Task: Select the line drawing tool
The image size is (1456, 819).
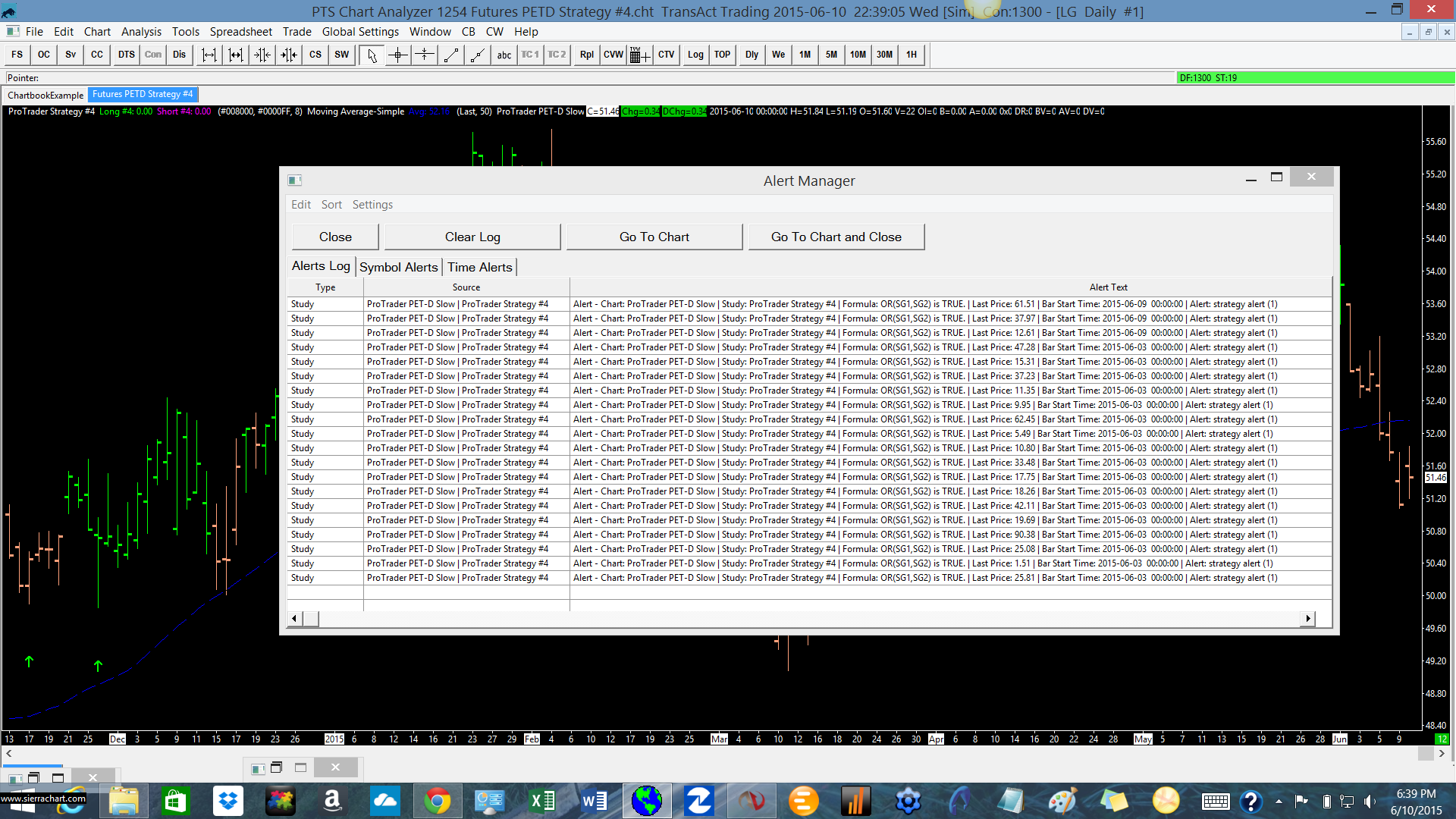Action: (x=451, y=55)
